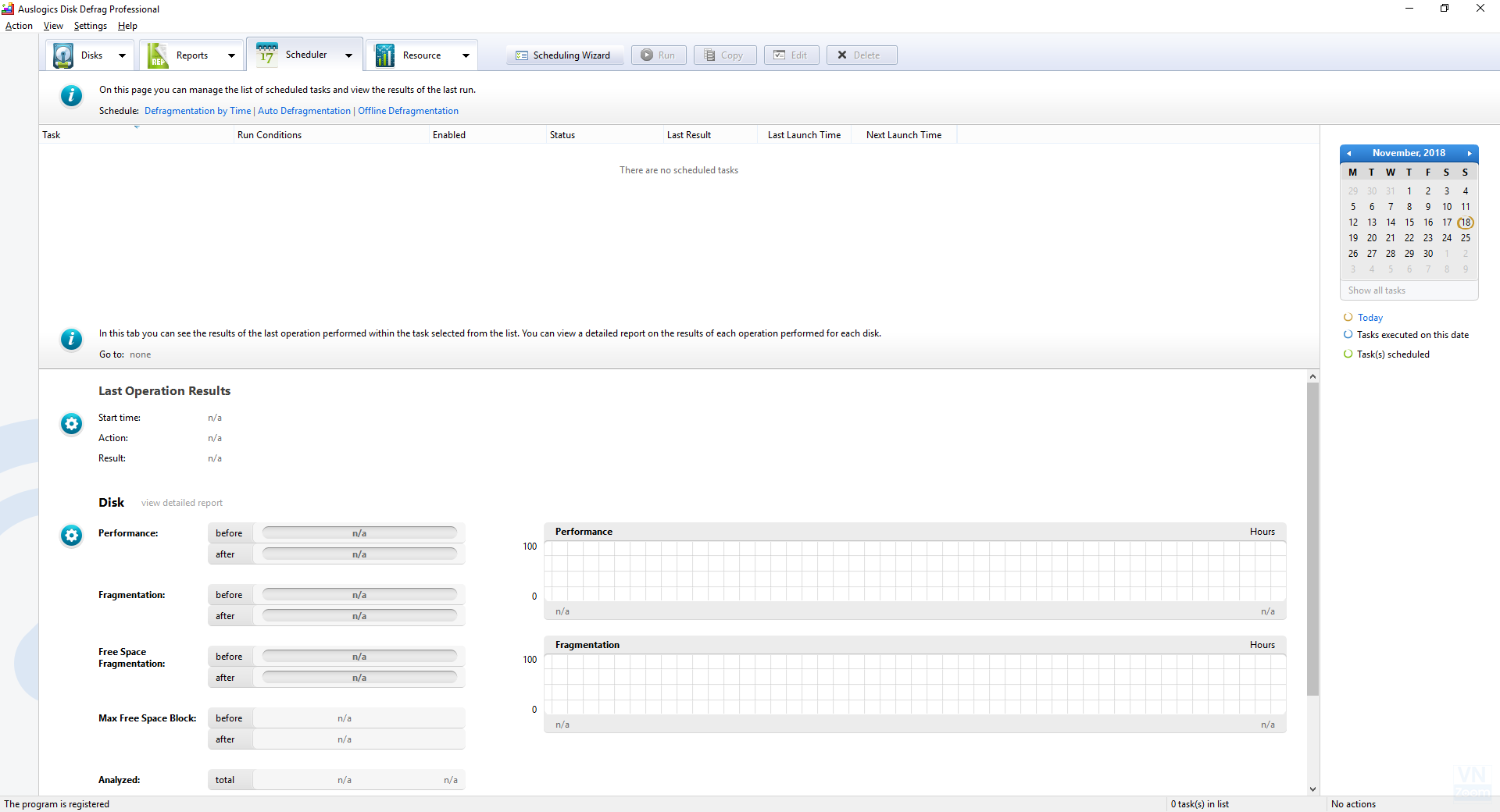
Task: Sort by Last Launch Time column header
Action: 805,135
